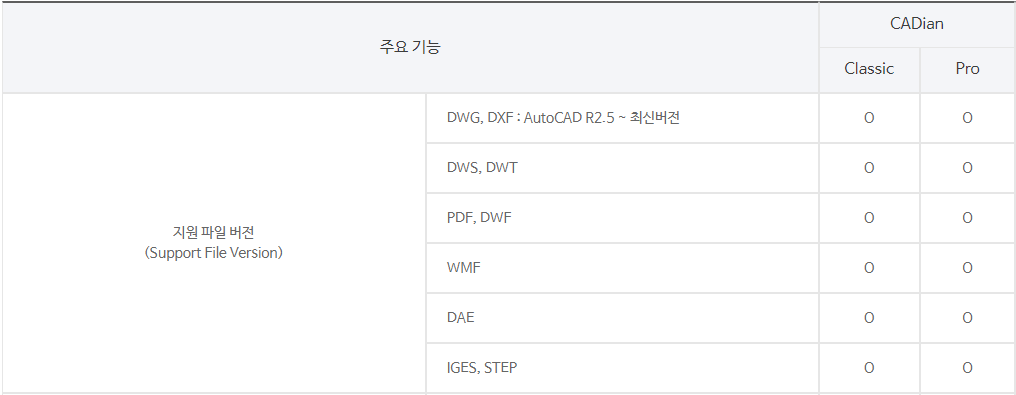Click Pro O mark for DWG, DXF
The width and height of the screenshot is (1016, 395).
[967, 118]
